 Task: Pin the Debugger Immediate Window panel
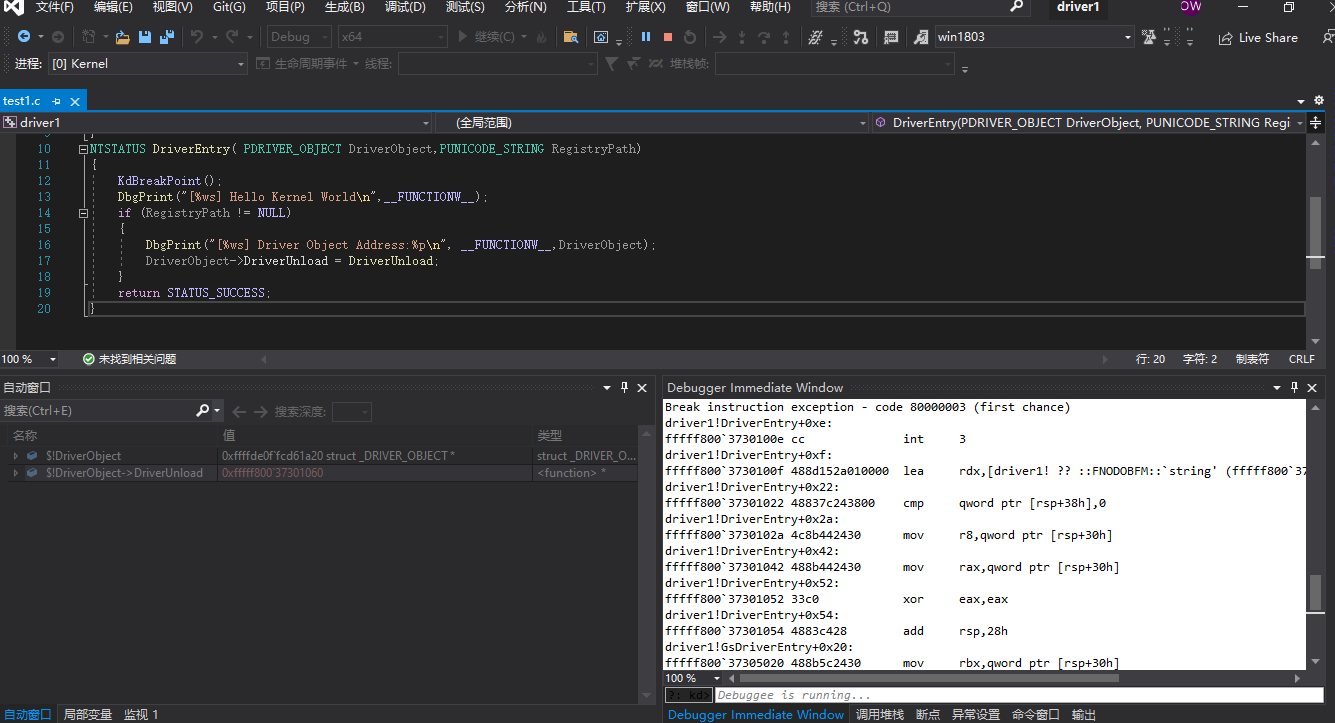coord(1296,387)
